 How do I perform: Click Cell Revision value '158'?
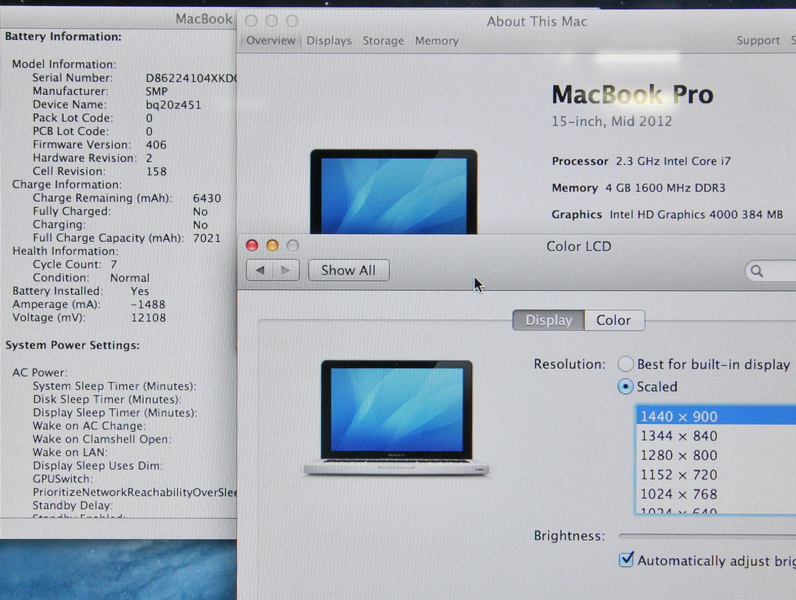(156, 172)
